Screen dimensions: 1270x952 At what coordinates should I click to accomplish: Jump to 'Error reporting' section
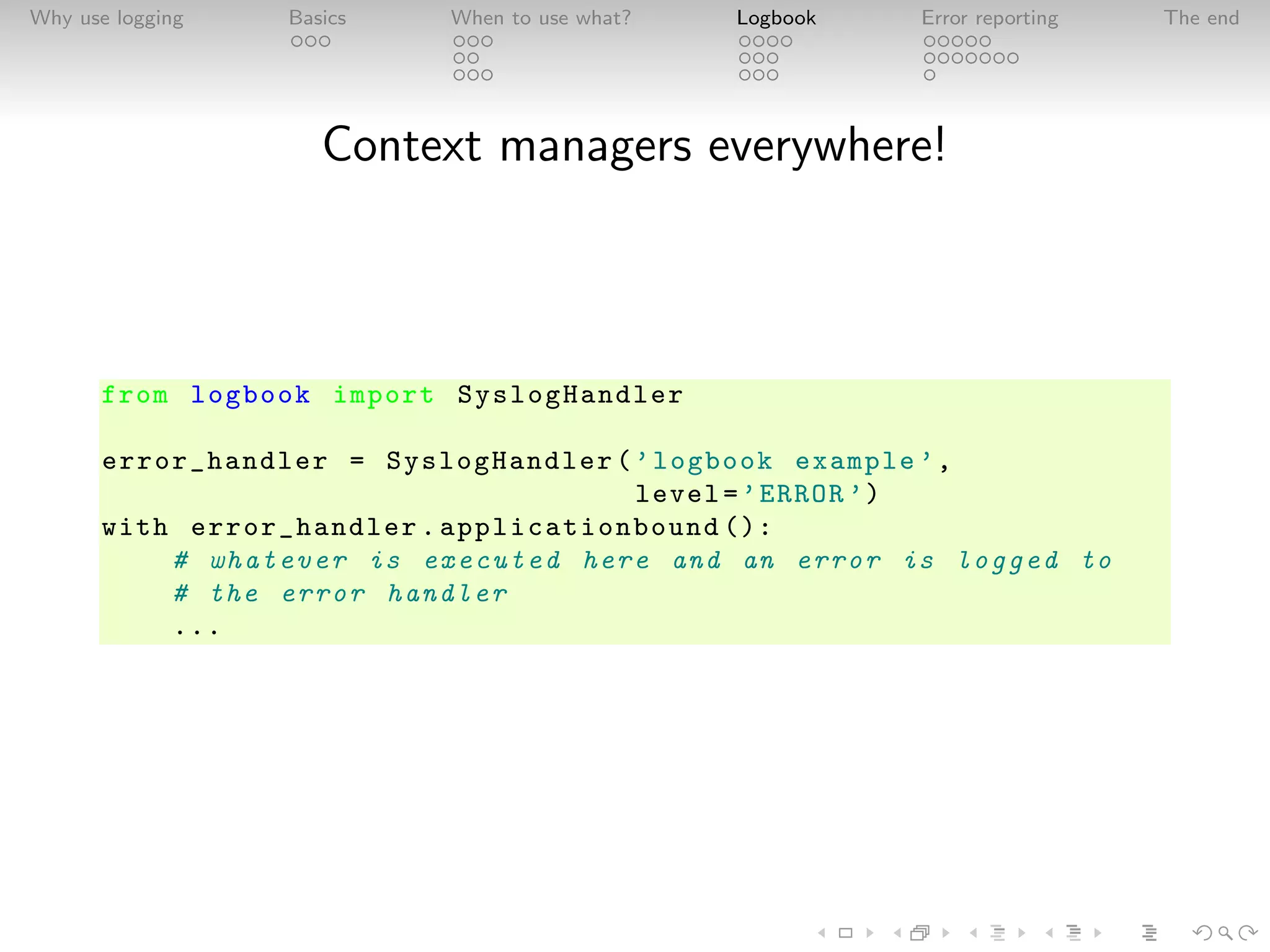click(x=990, y=18)
